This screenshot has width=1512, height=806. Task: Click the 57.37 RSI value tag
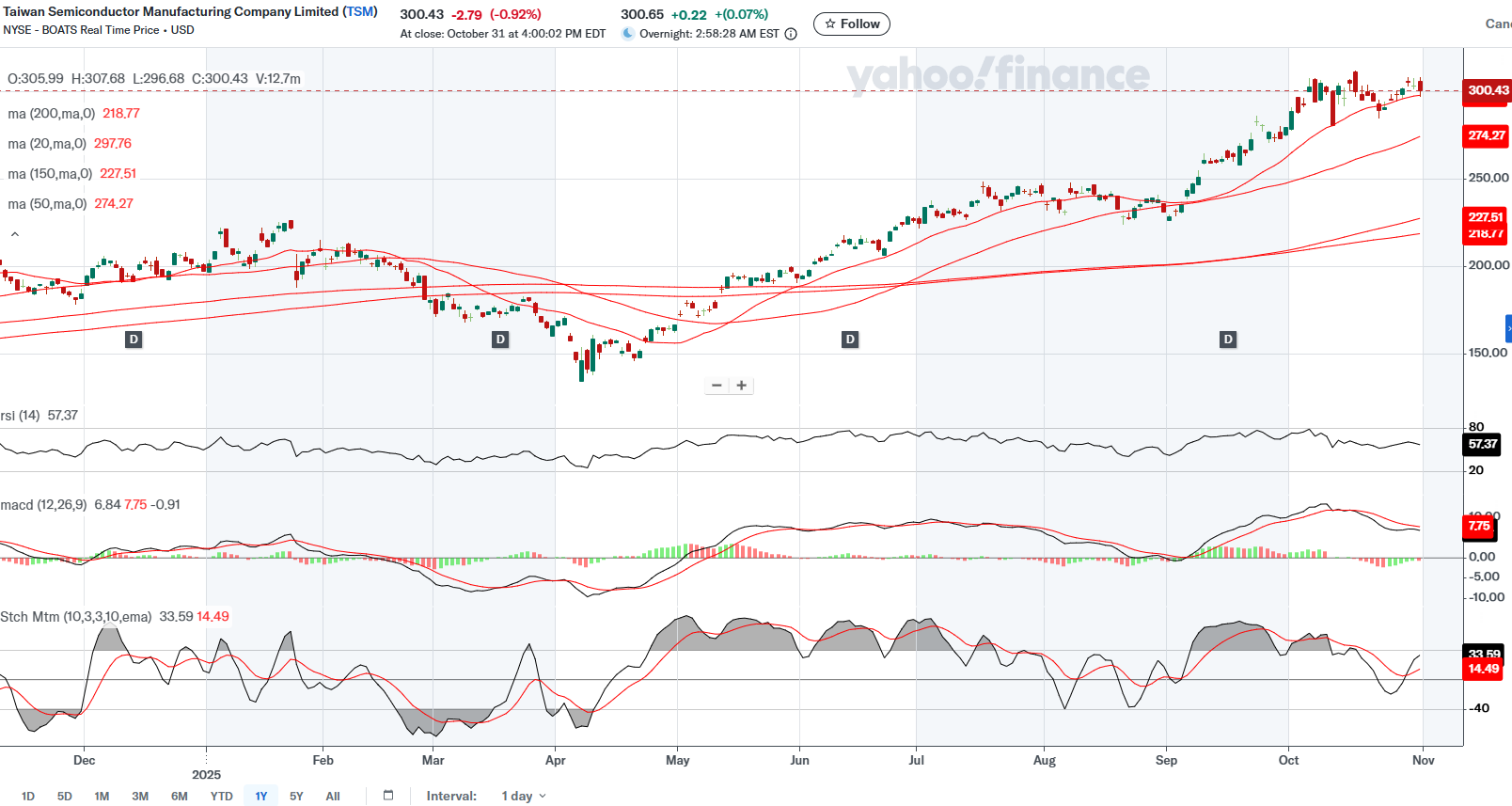click(1482, 444)
